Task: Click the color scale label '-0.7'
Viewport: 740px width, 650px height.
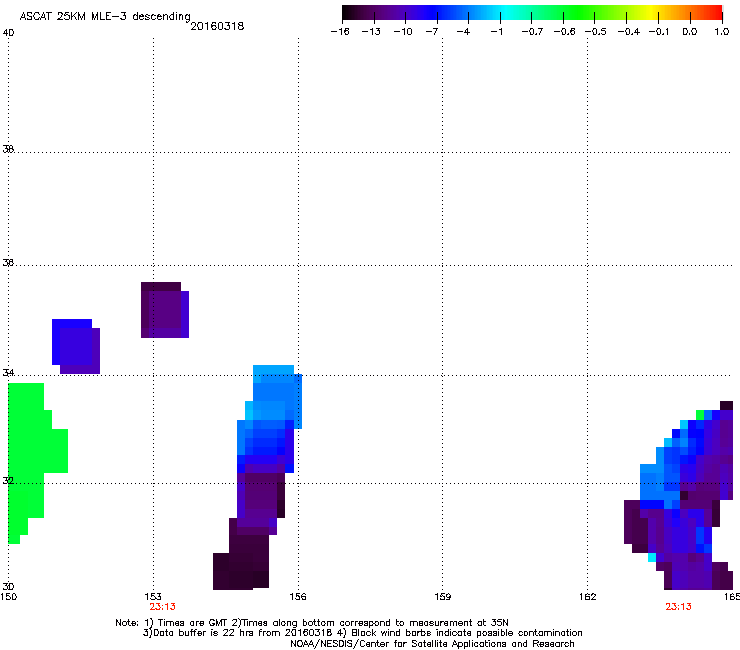Action: click(532, 32)
